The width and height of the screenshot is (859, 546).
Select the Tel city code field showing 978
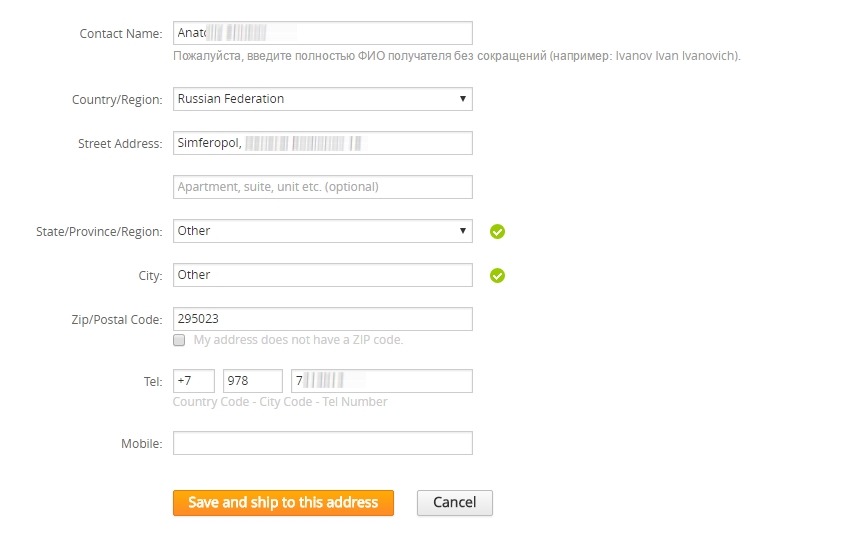coord(252,381)
